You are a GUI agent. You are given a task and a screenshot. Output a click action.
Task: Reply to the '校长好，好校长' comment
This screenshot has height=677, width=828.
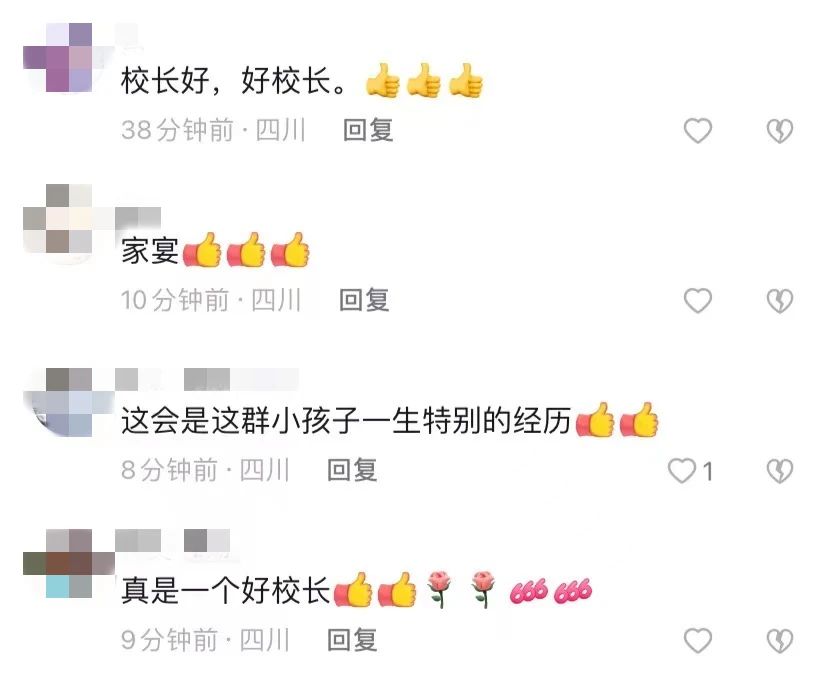click(x=368, y=130)
